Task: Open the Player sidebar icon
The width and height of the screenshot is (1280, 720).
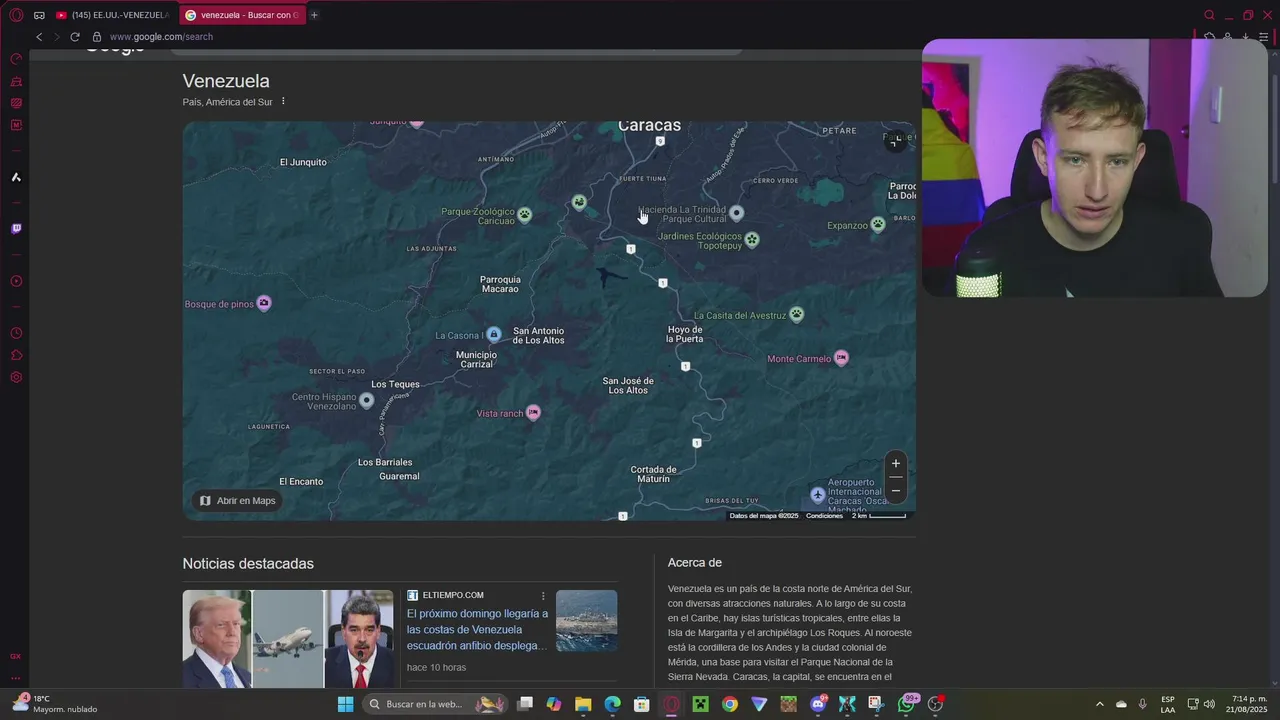Action: point(16,281)
